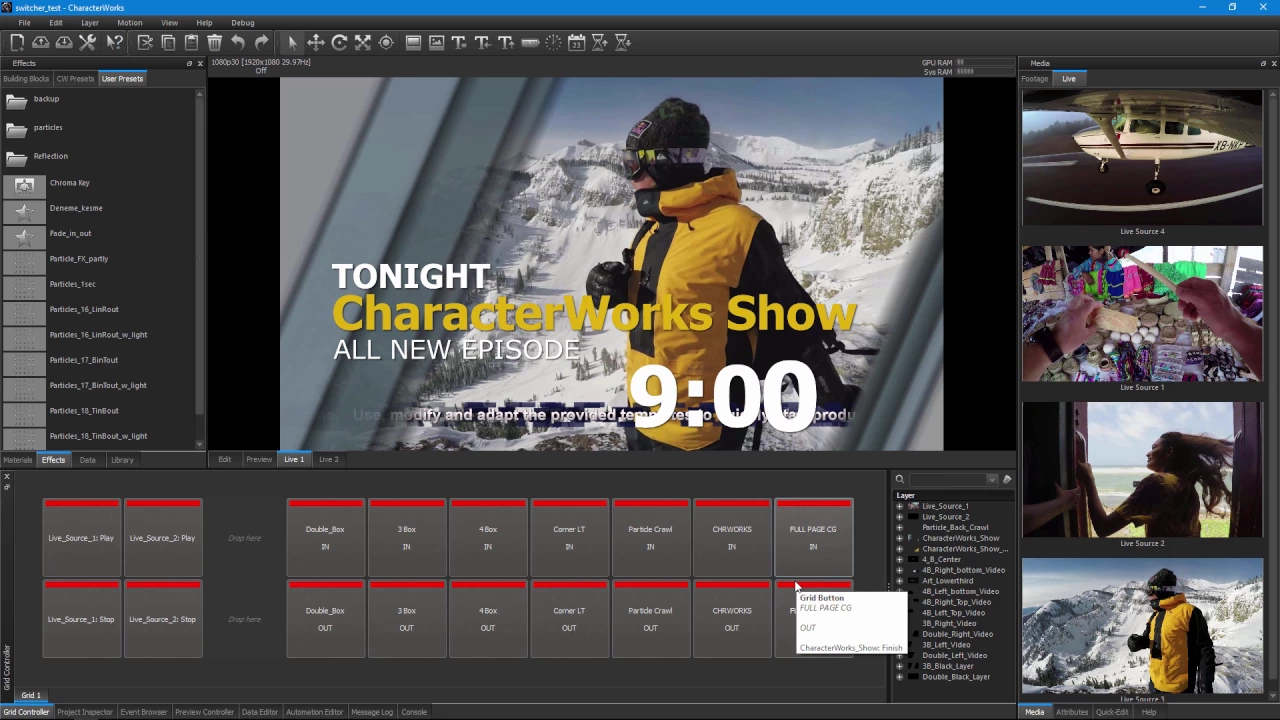
Task: Add a calendar date layer icon
Action: pos(576,42)
